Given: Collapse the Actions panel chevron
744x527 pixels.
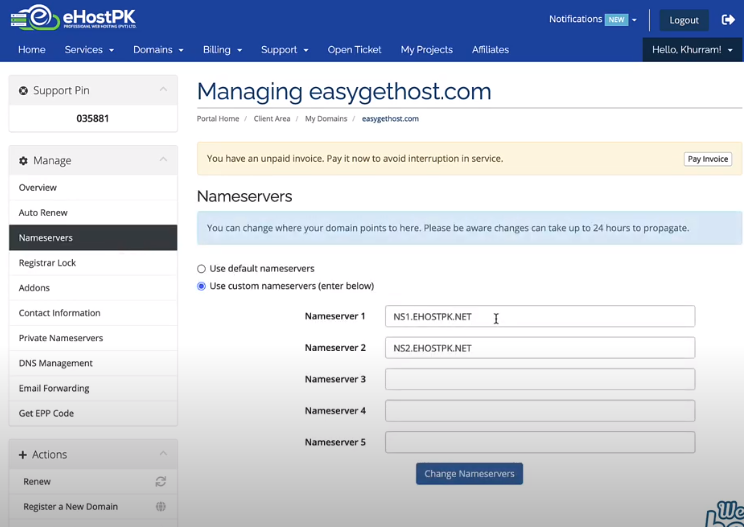Looking at the screenshot, I should pyautogui.click(x=163, y=453).
